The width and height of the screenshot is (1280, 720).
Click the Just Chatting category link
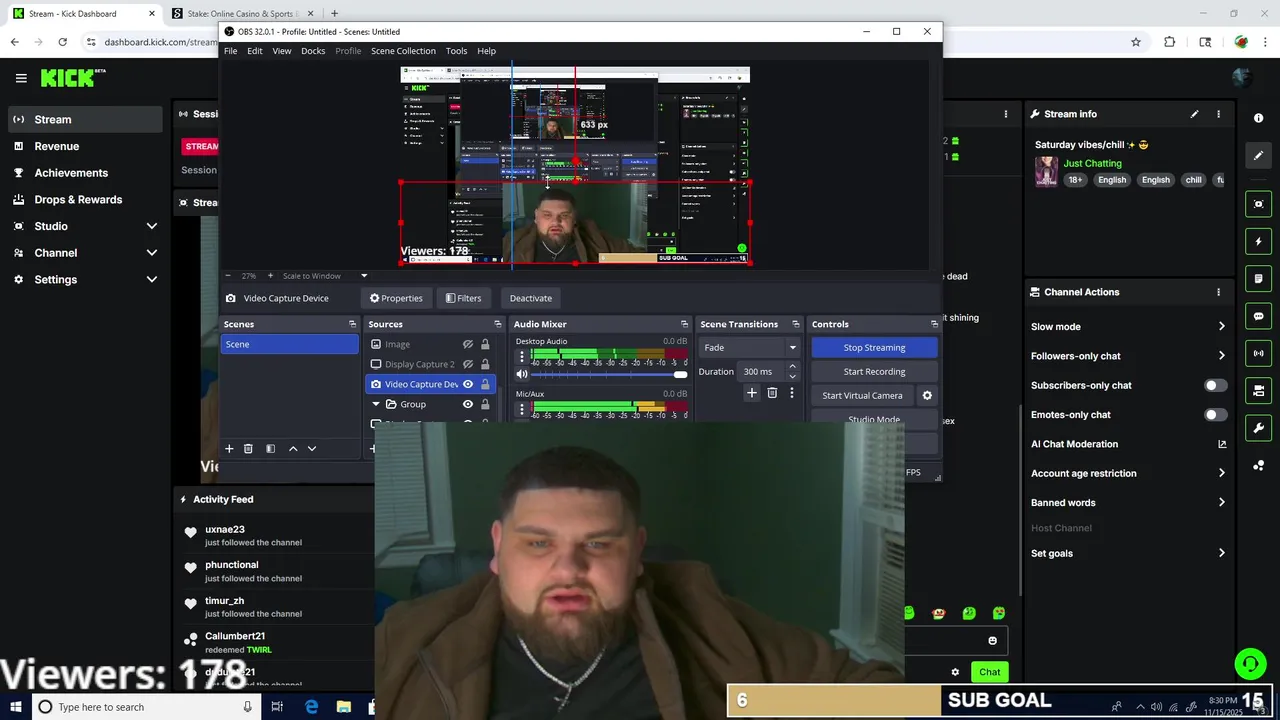coord(1092,163)
